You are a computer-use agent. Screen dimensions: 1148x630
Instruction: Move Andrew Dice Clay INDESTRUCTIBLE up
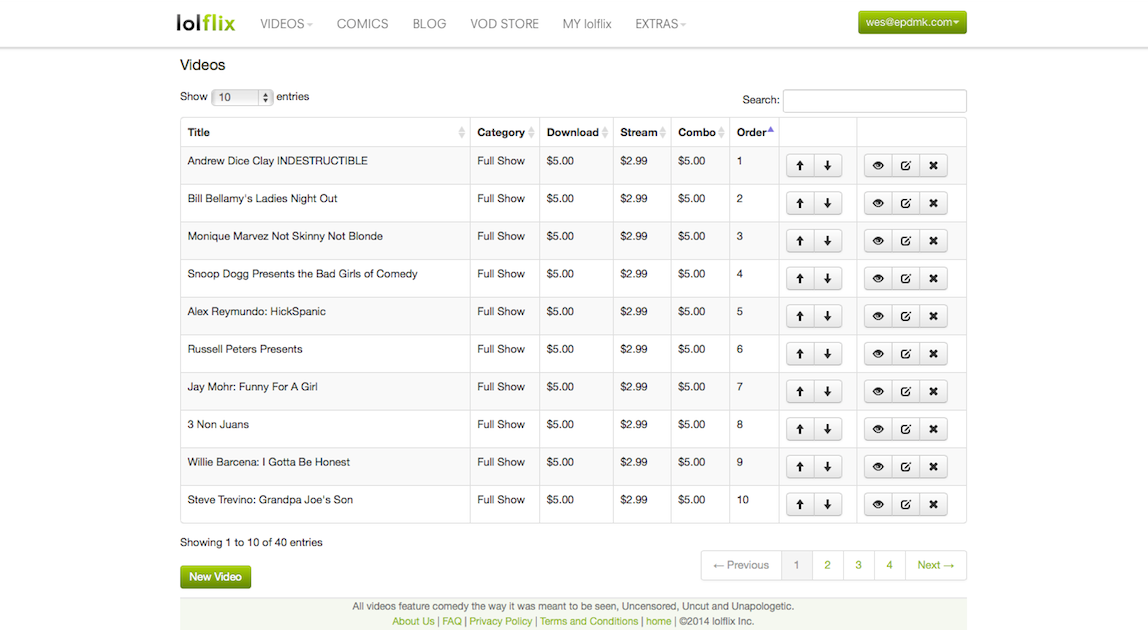[800, 166]
